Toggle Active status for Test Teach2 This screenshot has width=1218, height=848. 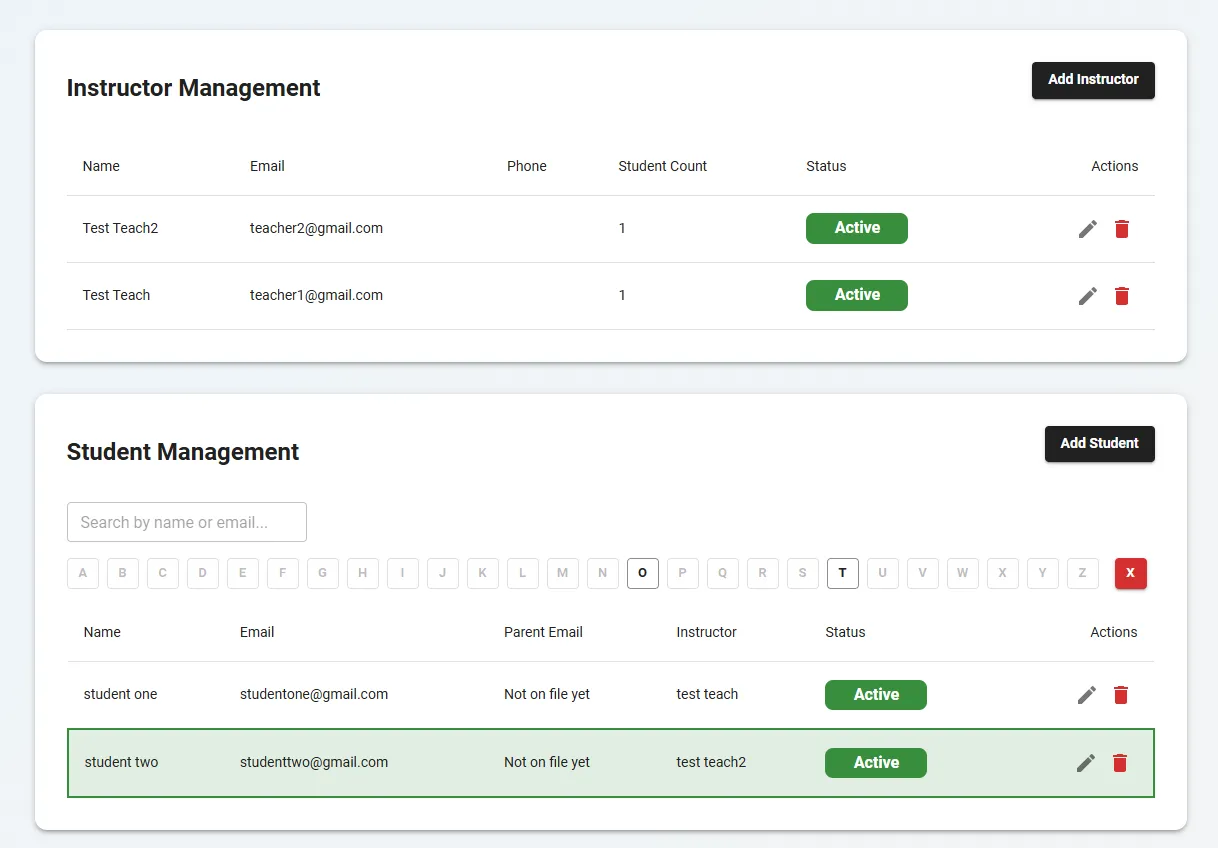(856, 228)
